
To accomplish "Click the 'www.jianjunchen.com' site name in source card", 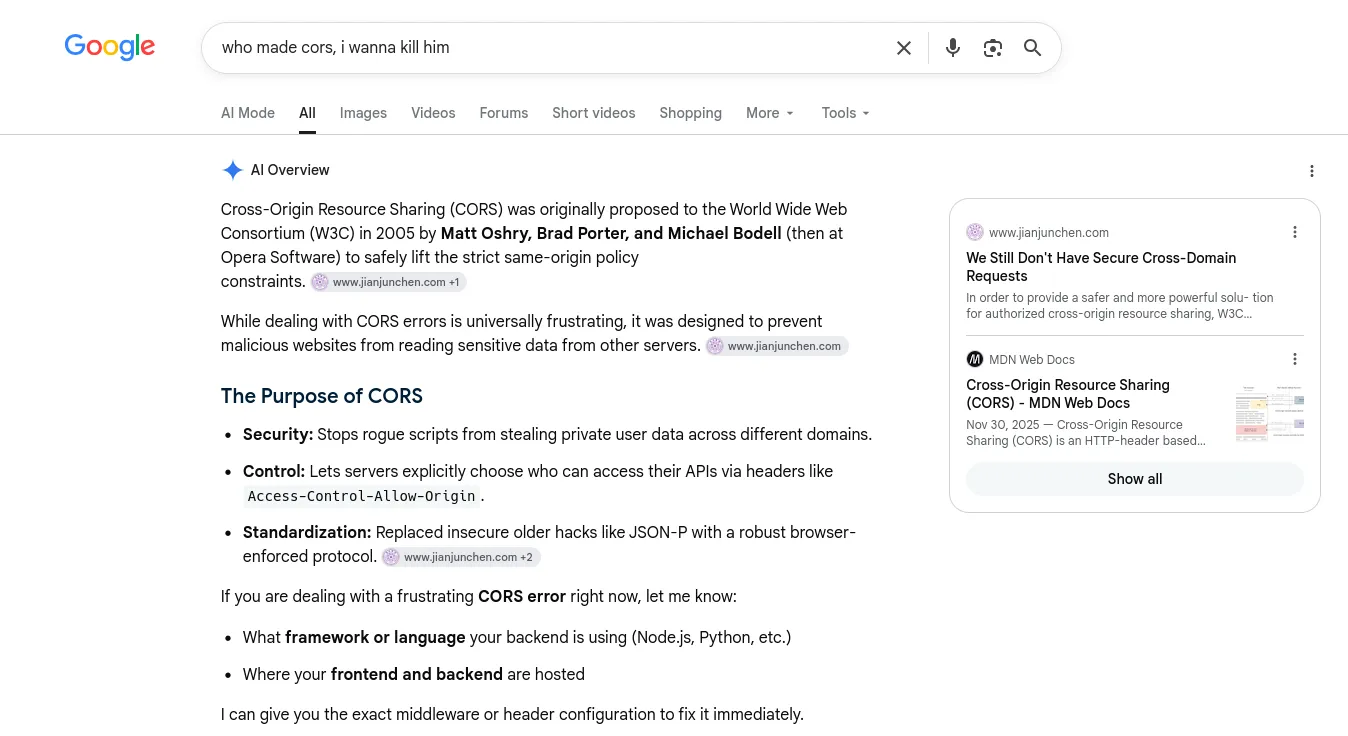I will (1049, 232).
